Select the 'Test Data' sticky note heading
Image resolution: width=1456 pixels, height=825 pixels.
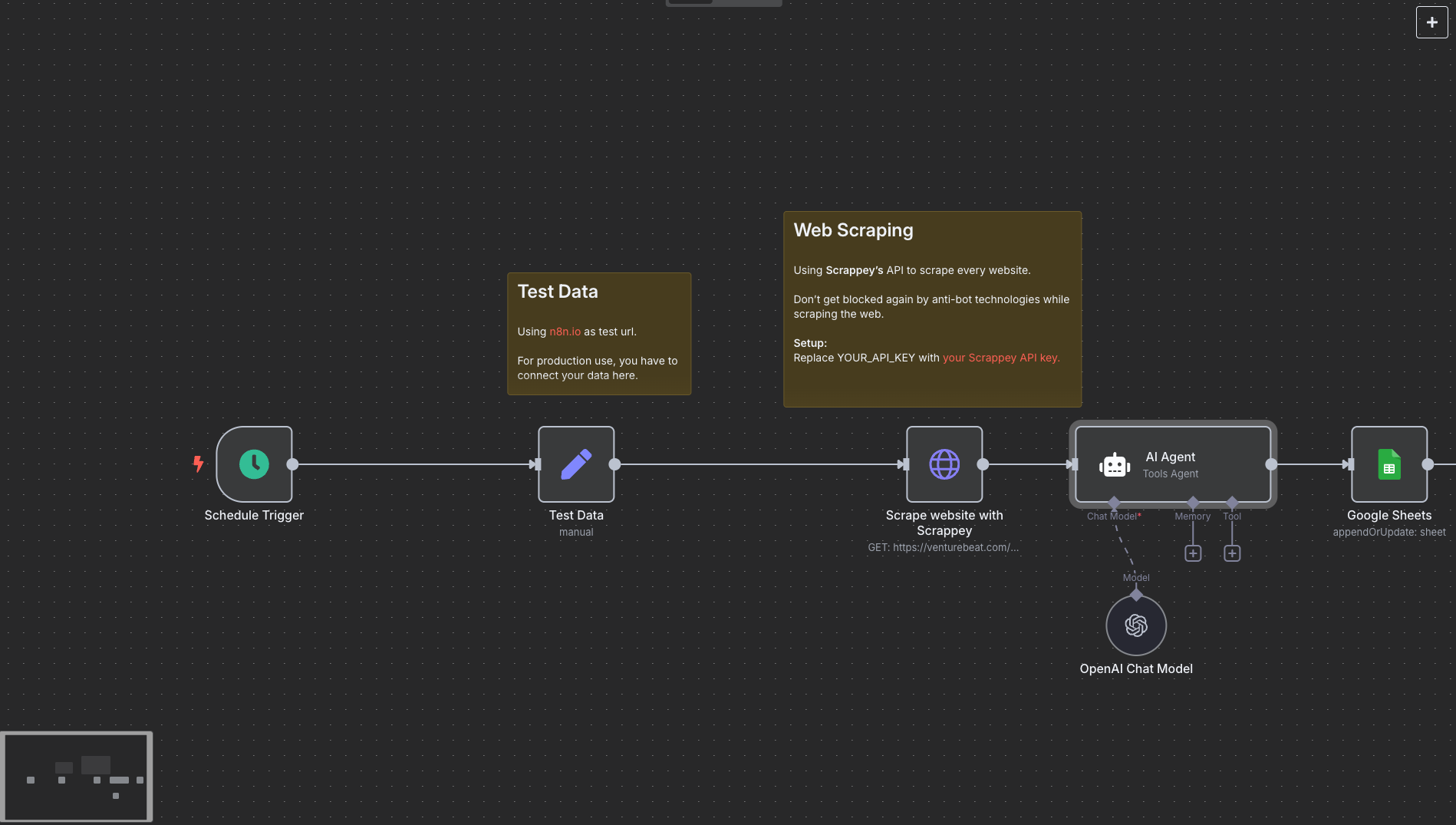pos(558,292)
